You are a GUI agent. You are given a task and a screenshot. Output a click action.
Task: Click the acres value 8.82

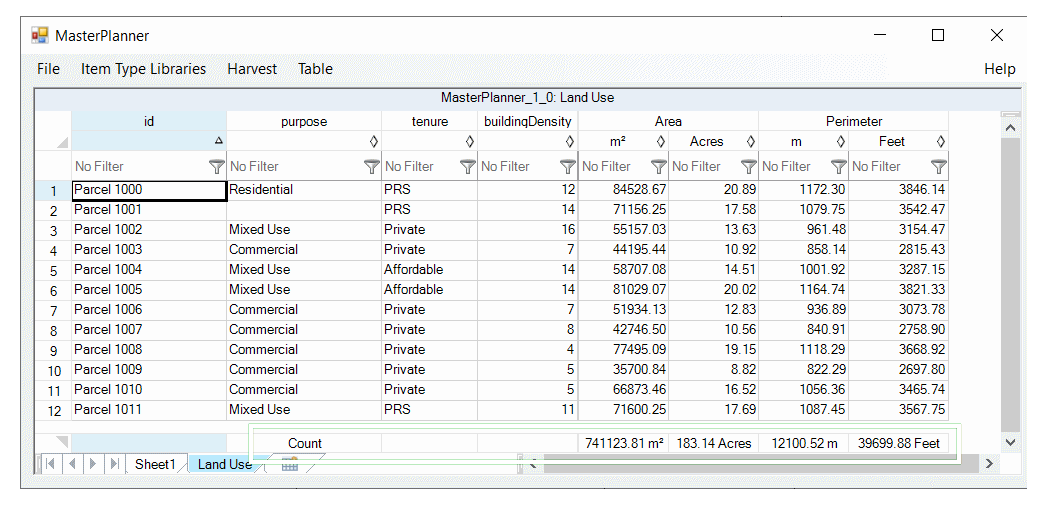point(714,370)
